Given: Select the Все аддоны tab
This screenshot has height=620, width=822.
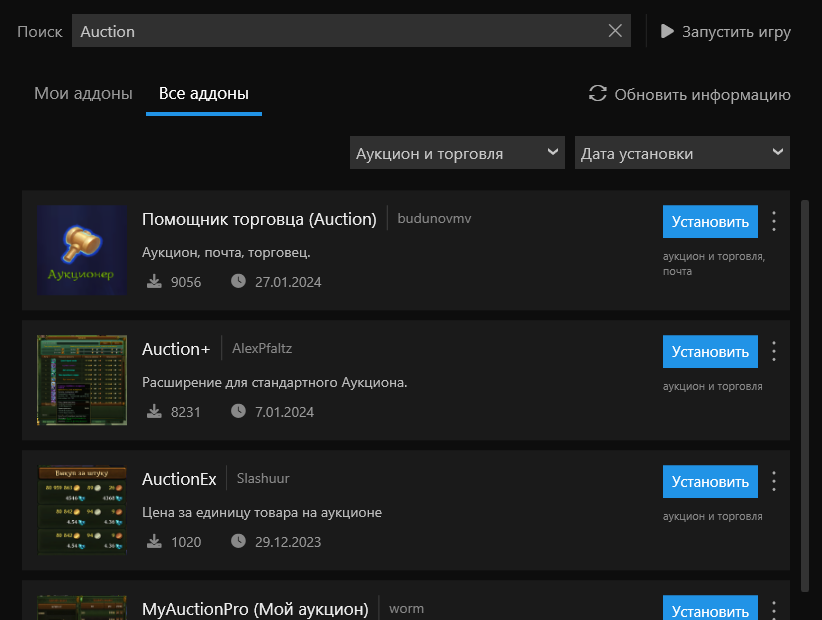Looking at the screenshot, I should click(203, 93).
